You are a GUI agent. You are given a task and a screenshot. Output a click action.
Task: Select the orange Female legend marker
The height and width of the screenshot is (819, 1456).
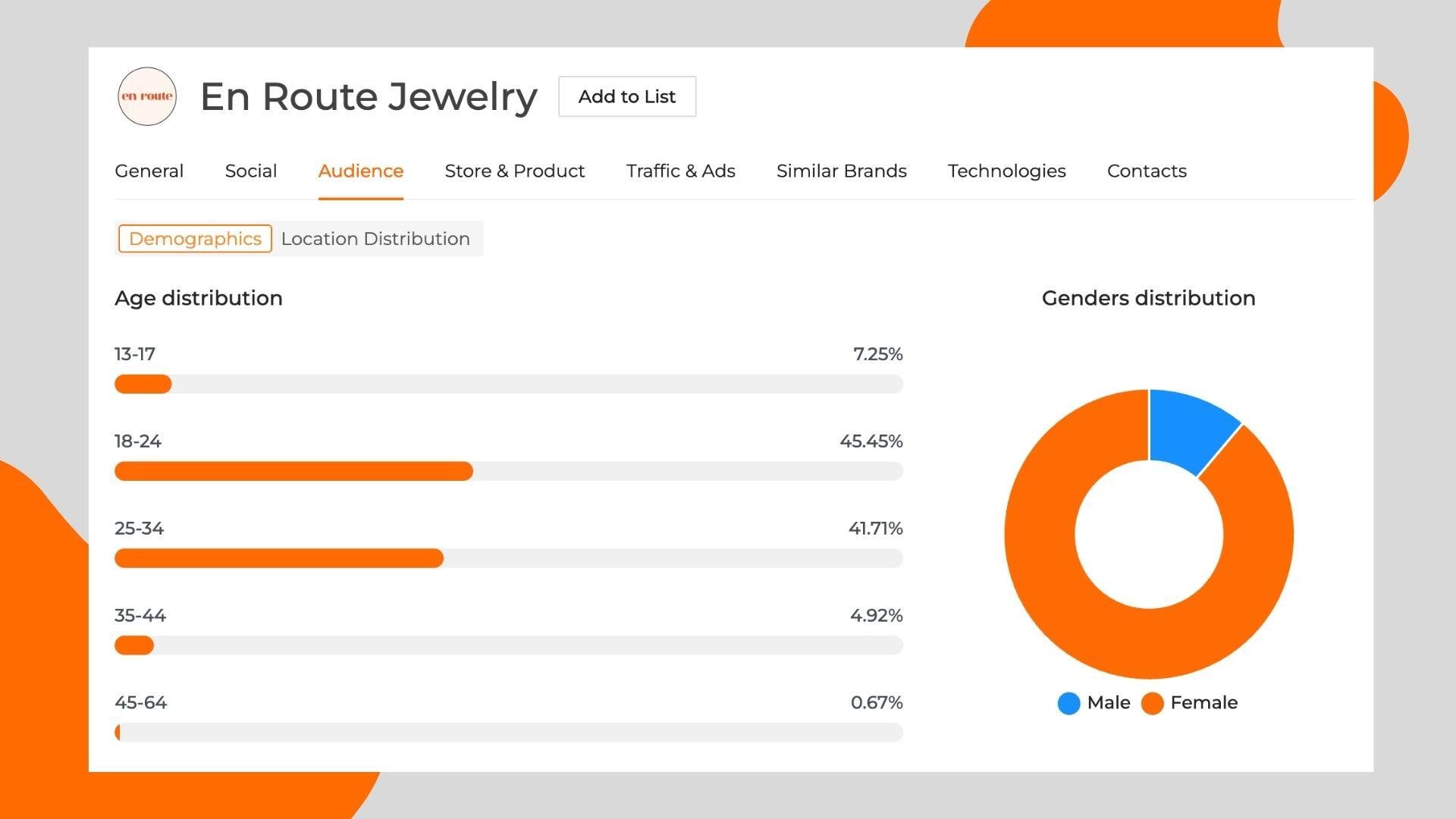[x=1153, y=703]
